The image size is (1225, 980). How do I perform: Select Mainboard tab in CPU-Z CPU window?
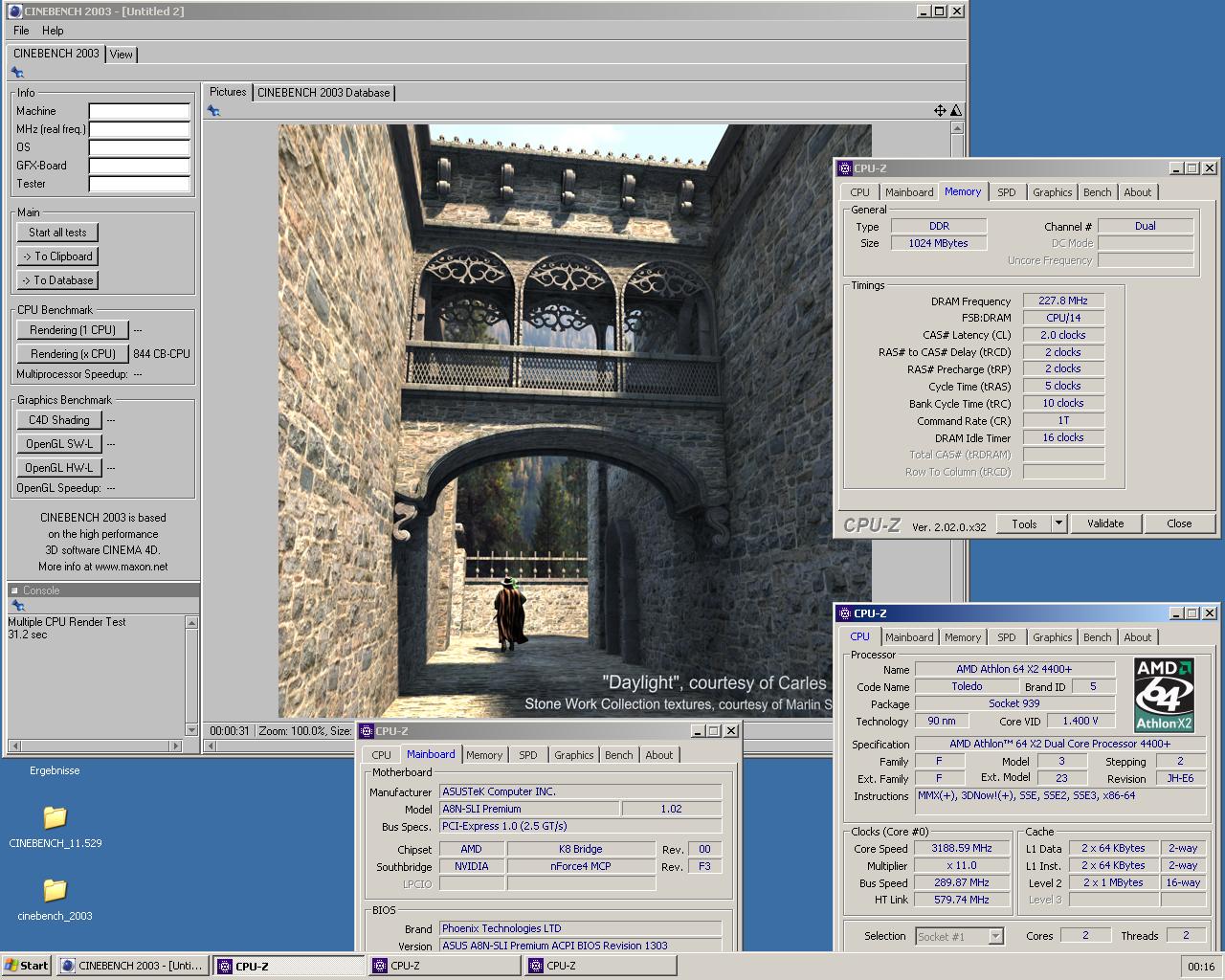coord(909,637)
